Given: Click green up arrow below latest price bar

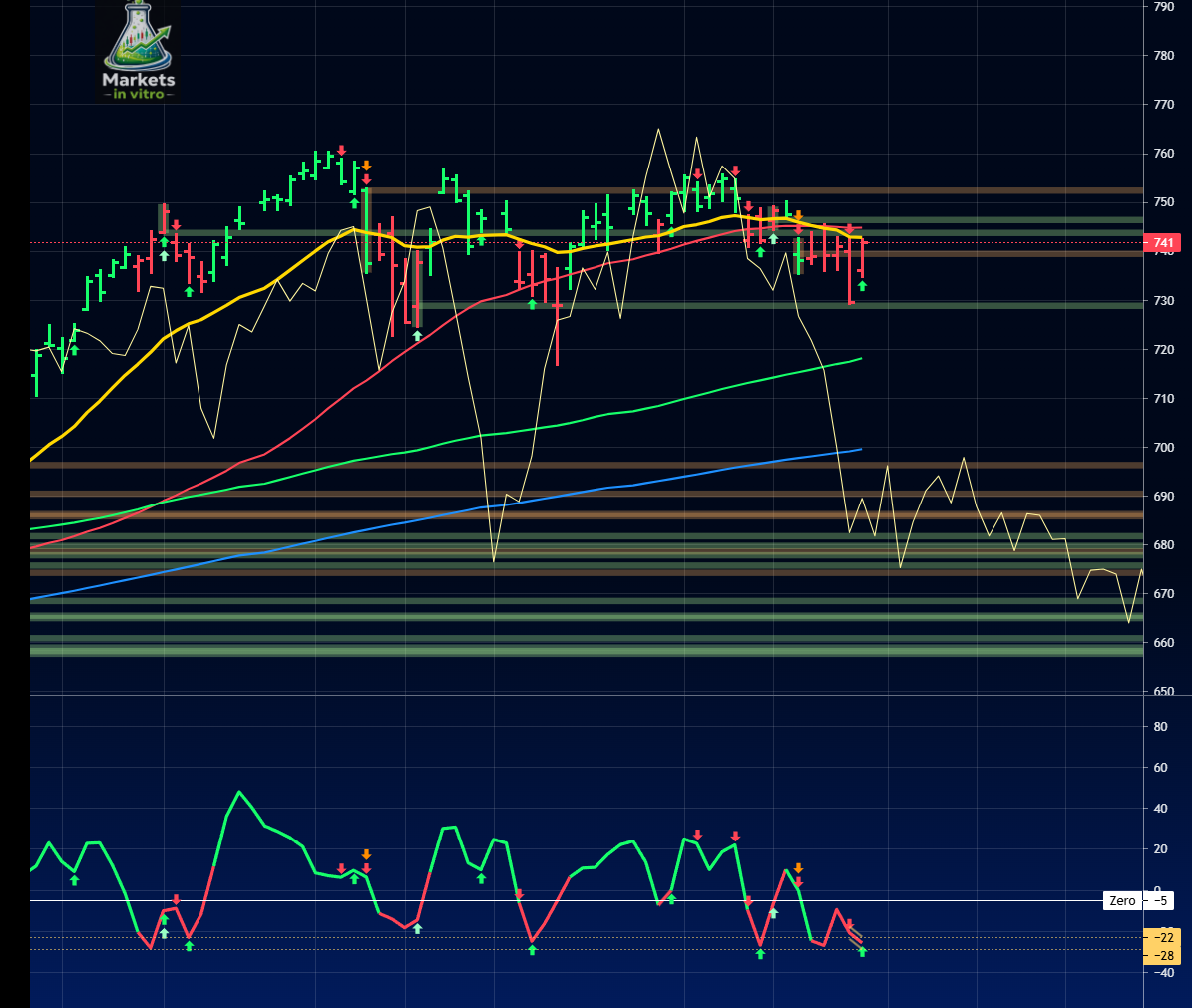Looking at the screenshot, I should [862, 286].
